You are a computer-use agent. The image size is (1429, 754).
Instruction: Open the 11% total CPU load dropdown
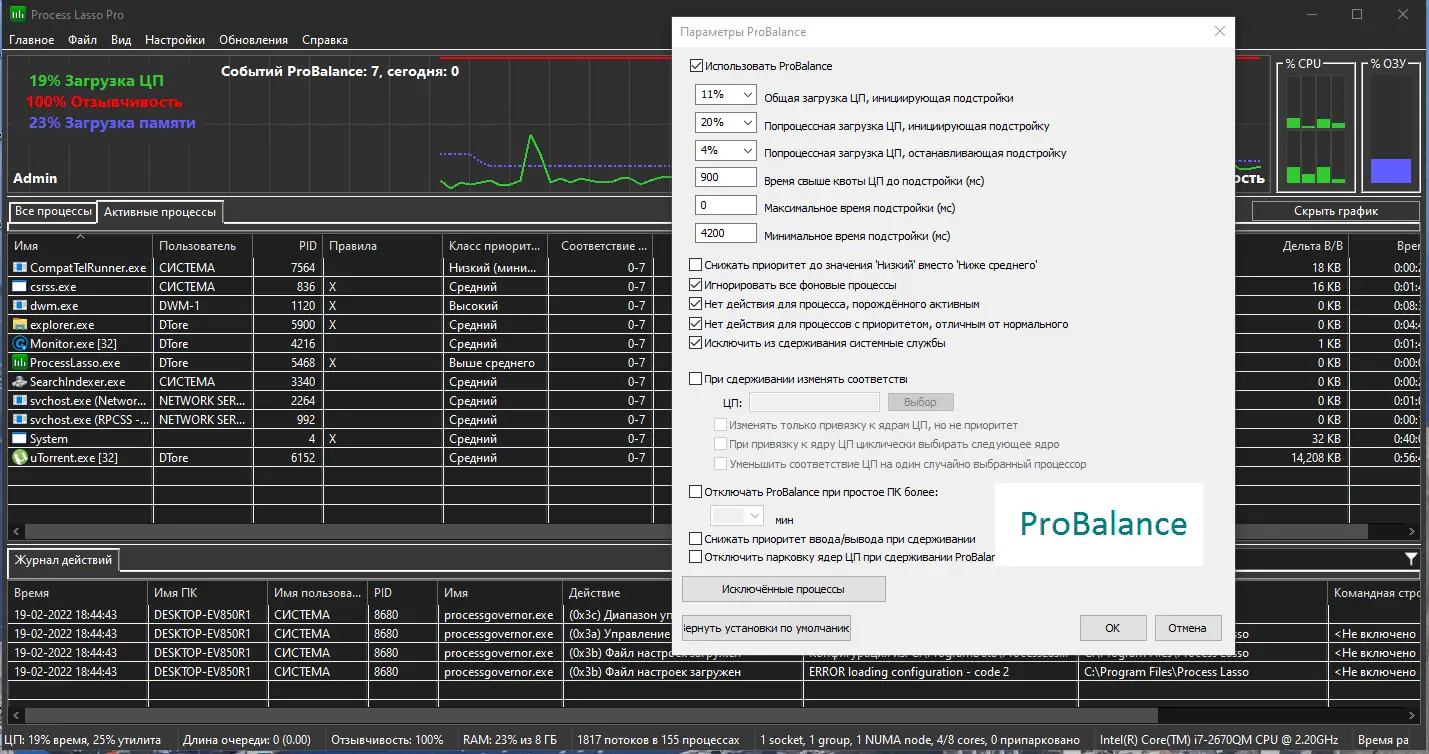point(726,95)
